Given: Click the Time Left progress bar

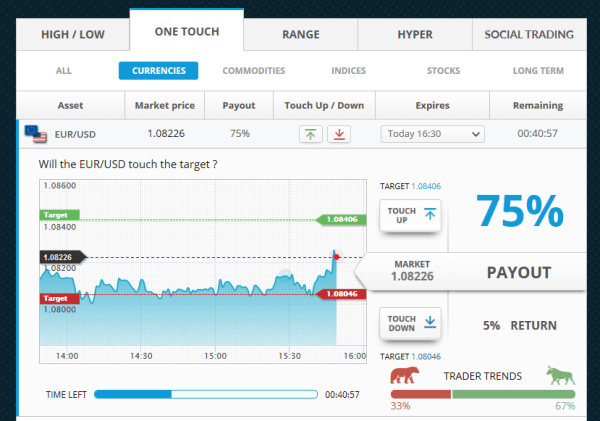Looking at the screenshot, I should coord(206,394).
